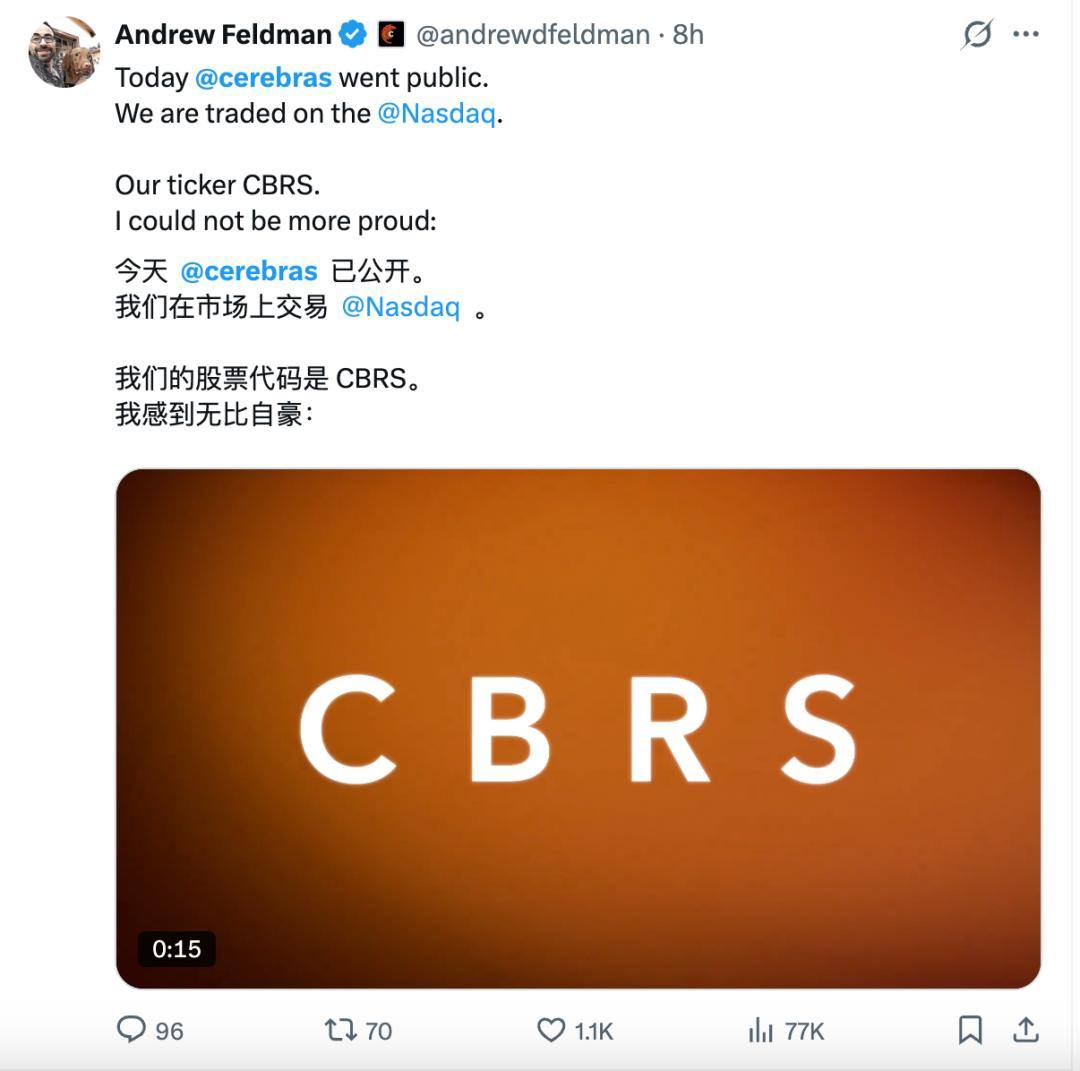Open the @Nasdaq mention in English text
This screenshot has height=1071, width=1080.
(x=437, y=114)
